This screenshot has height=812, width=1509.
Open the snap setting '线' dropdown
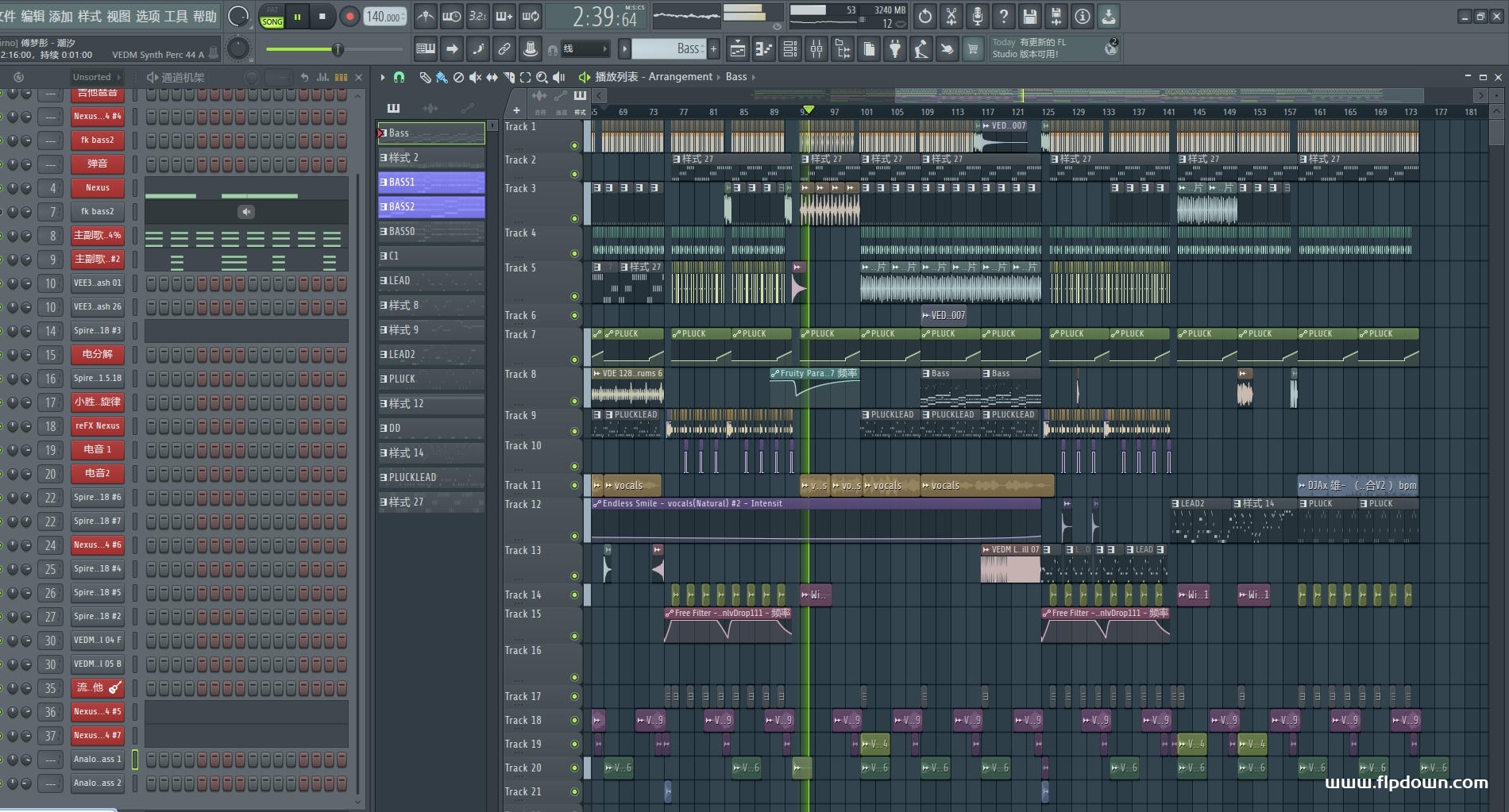point(585,49)
